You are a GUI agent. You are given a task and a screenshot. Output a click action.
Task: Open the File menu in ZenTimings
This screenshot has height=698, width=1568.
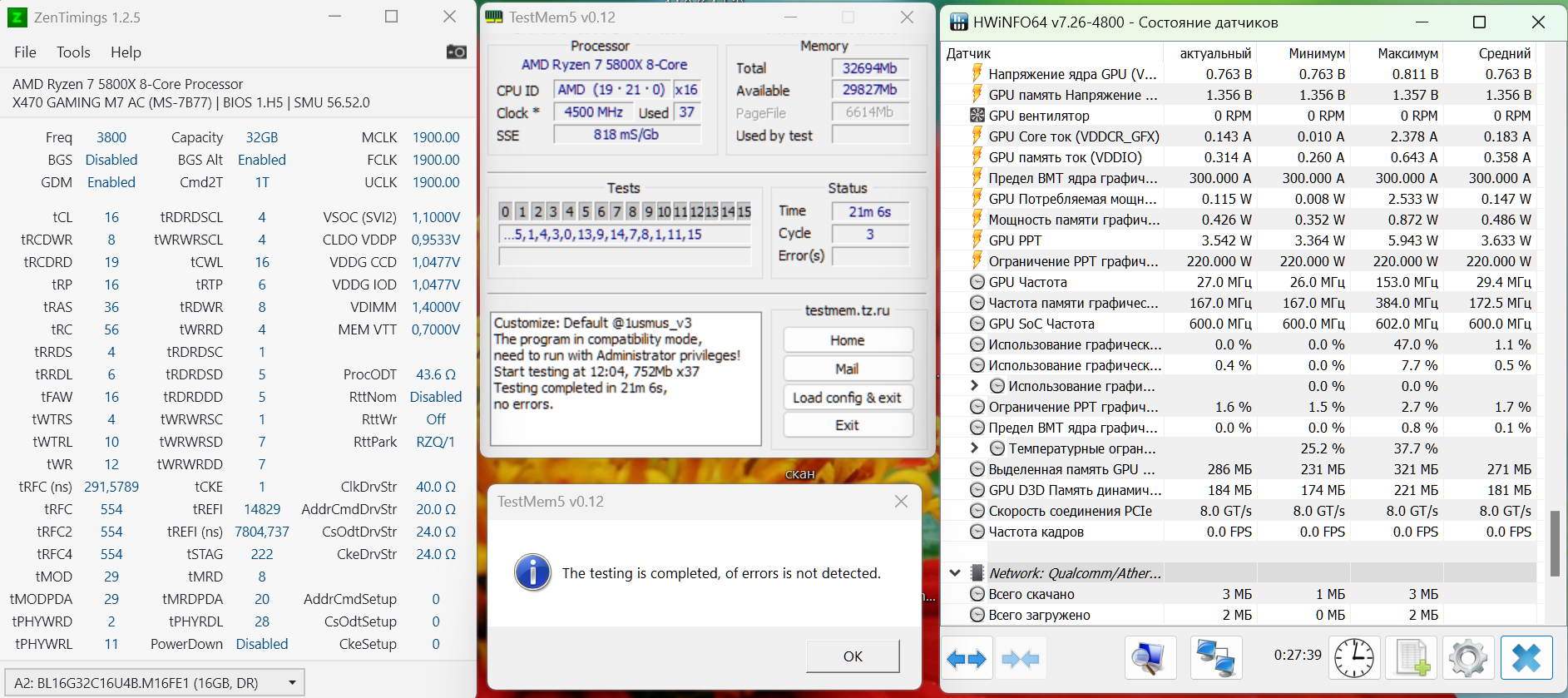25,52
